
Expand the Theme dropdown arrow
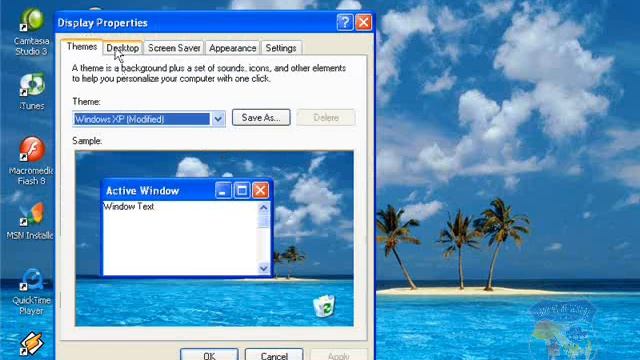coord(218,119)
